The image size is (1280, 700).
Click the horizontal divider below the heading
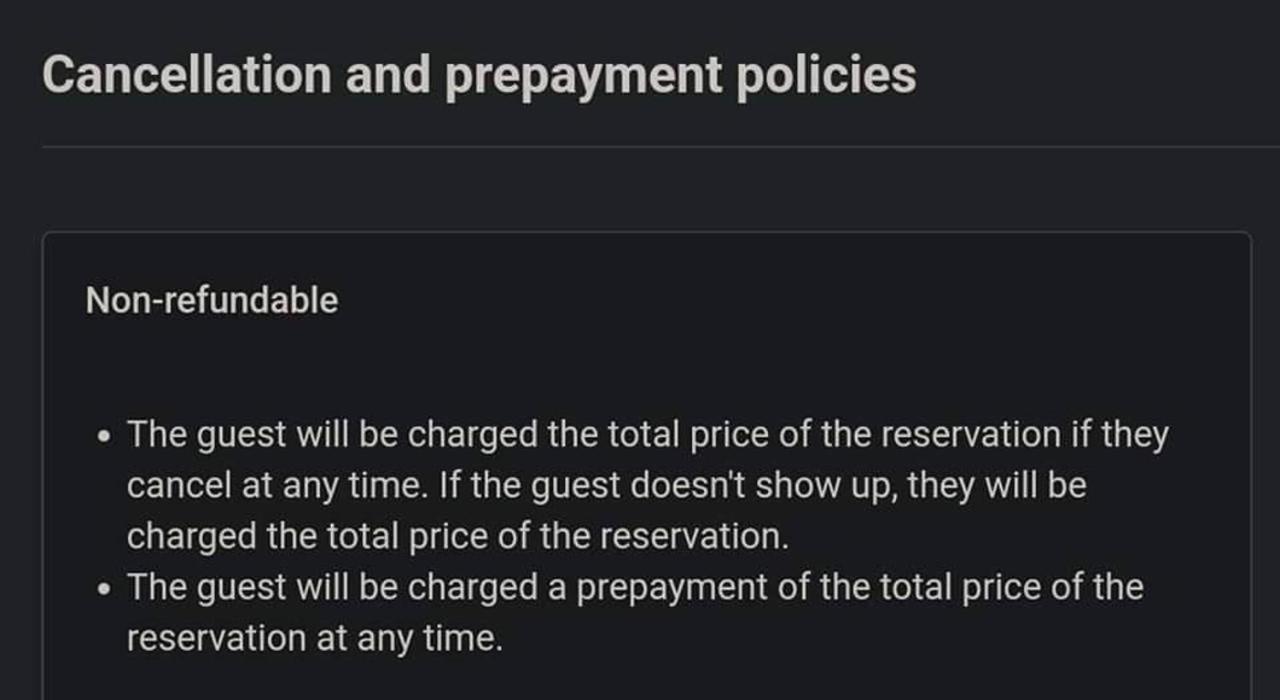(660, 147)
